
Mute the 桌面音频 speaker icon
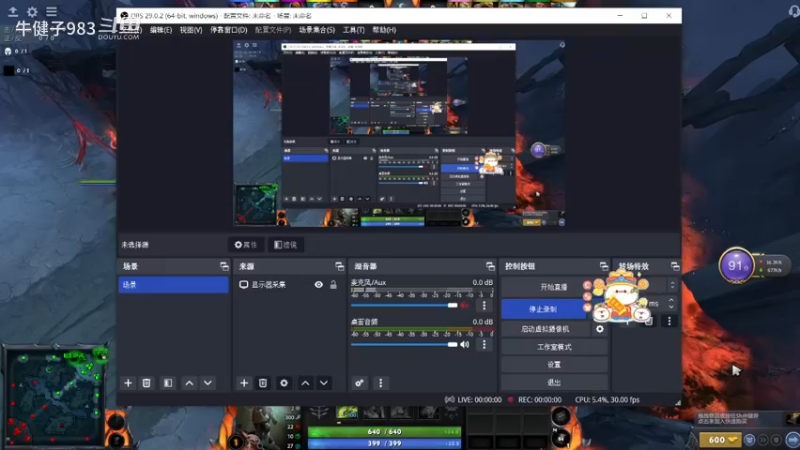(x=464, y=344)
